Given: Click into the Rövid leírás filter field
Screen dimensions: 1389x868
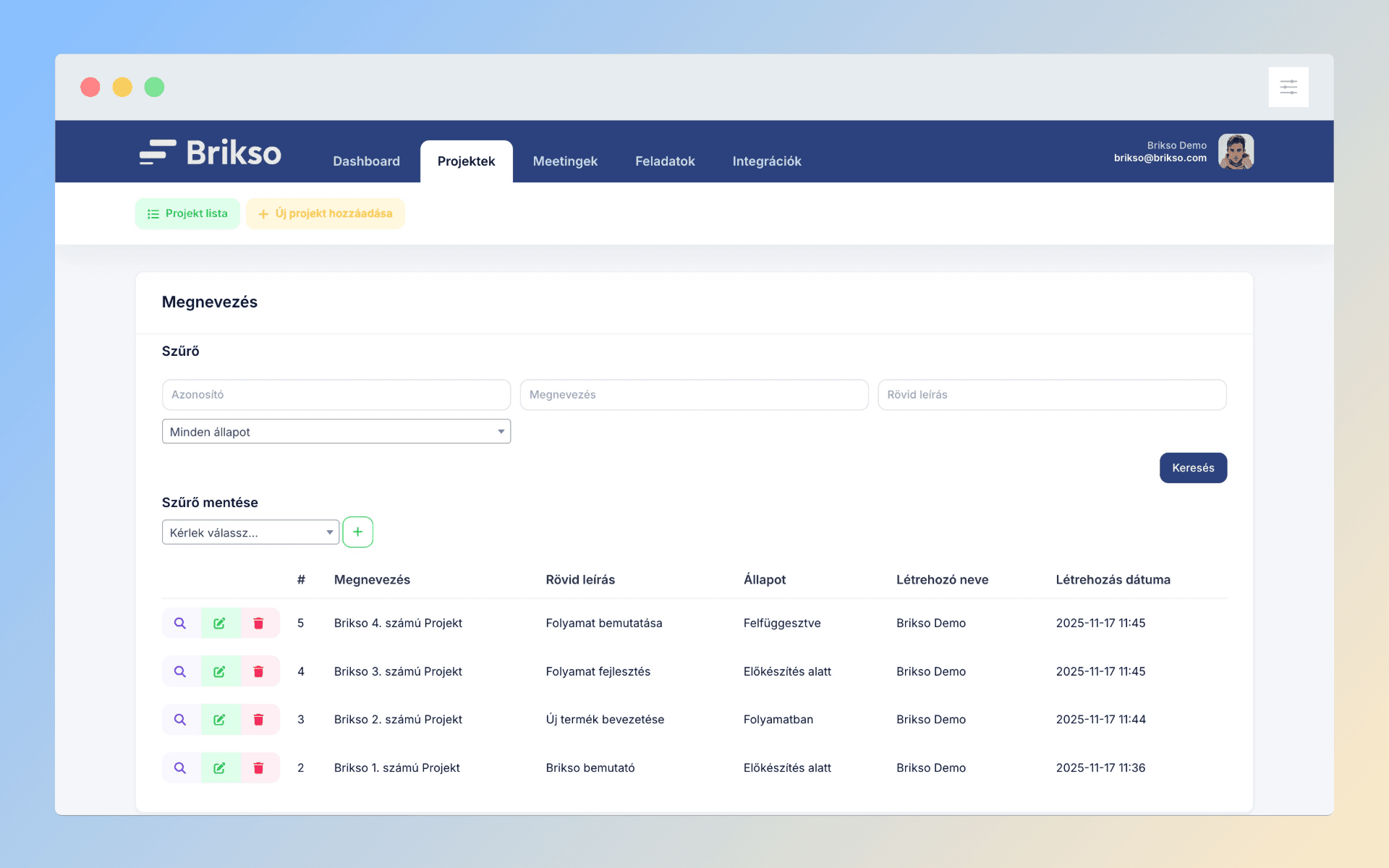Looking at the screenshot, I should [x=1051, y=395].
